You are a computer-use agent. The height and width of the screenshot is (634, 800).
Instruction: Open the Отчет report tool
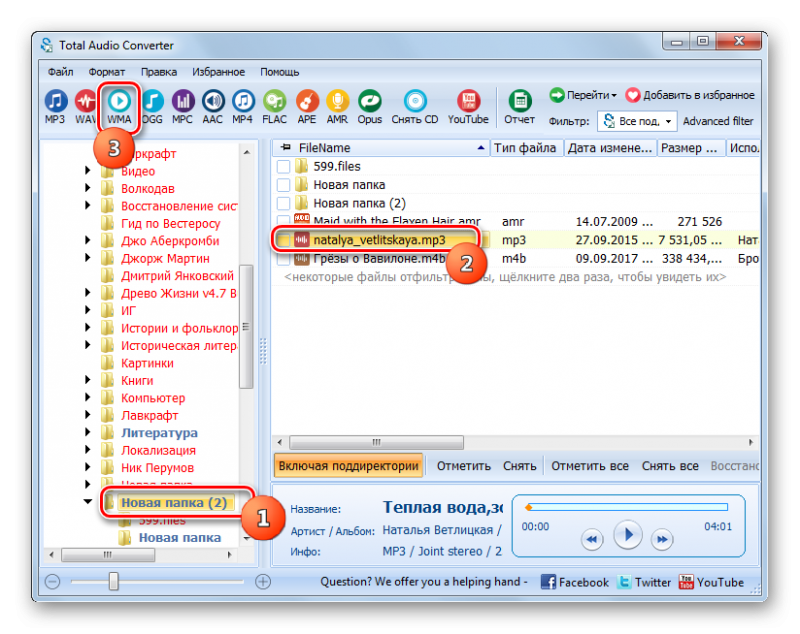pyautogui.click(x=519, y=105)
